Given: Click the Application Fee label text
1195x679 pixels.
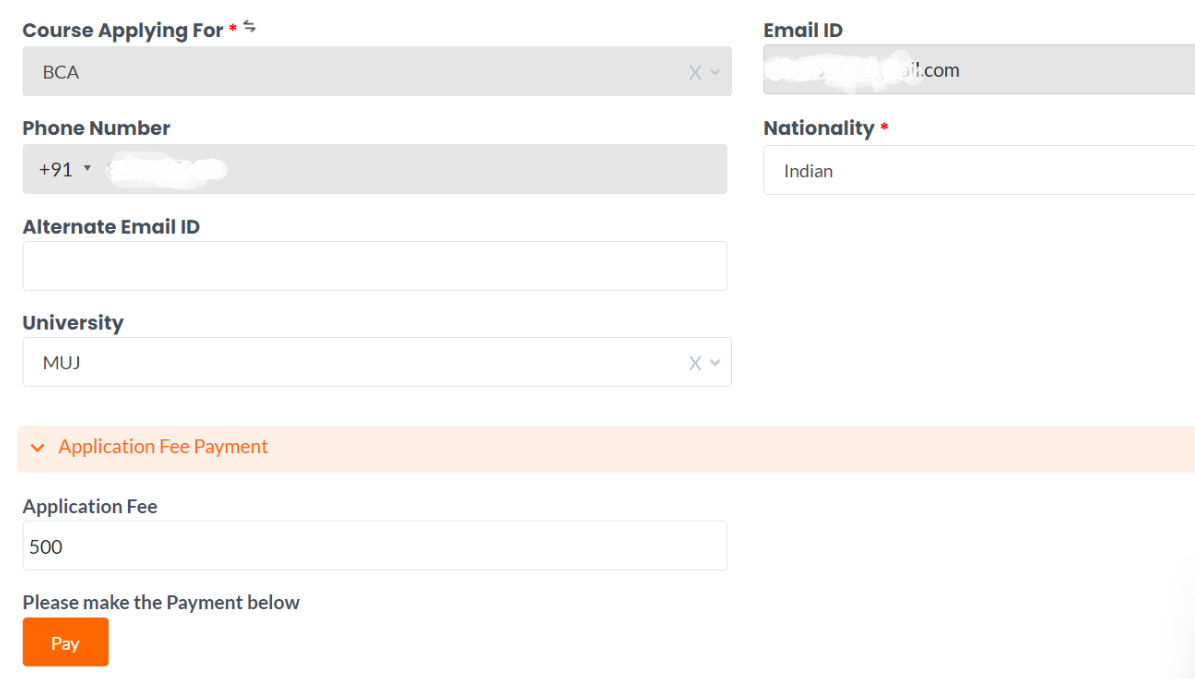Looking at the screenshot, I should (90, 506).
